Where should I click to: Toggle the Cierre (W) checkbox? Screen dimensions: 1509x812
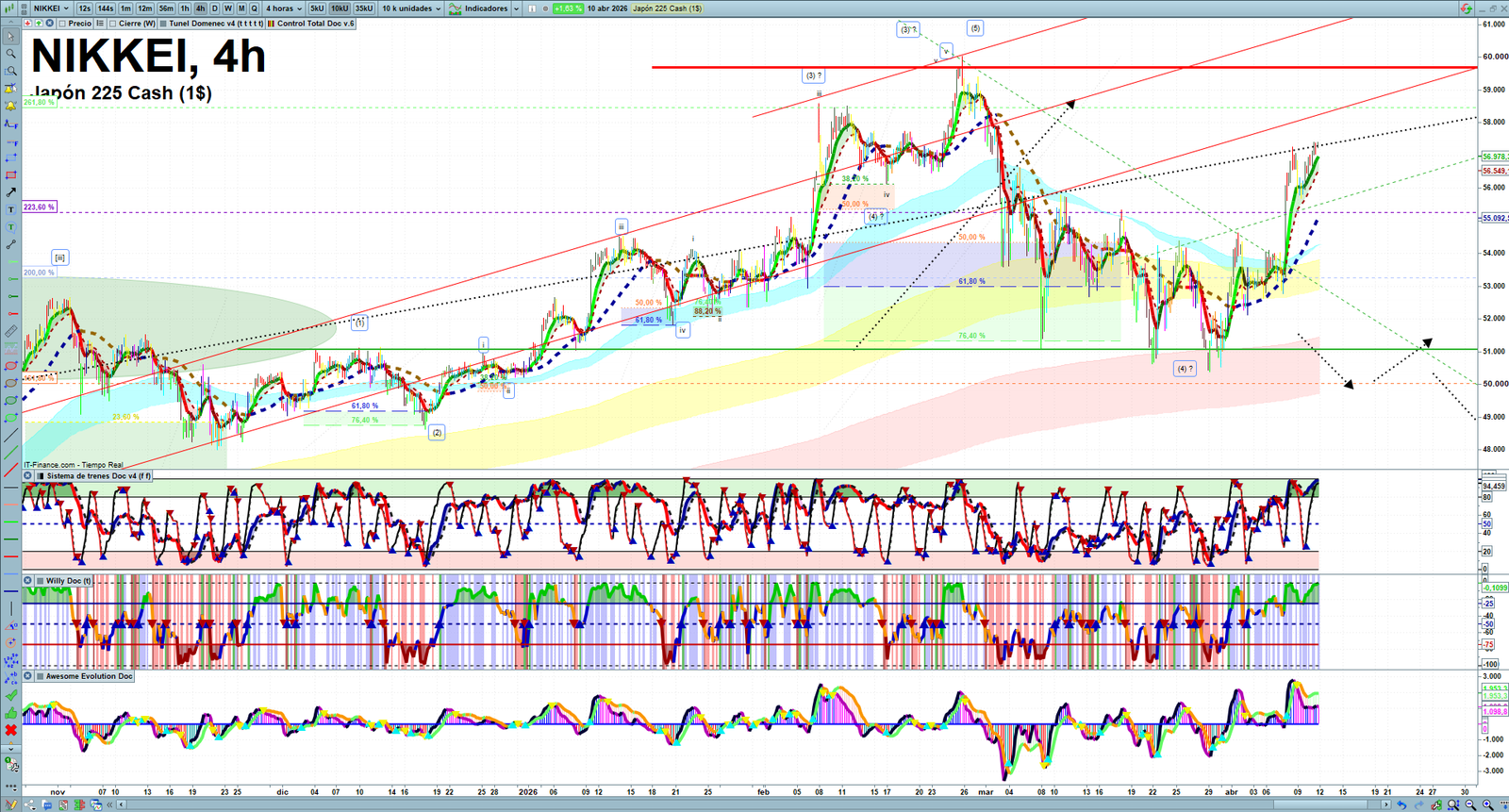[x=112, y=24]
